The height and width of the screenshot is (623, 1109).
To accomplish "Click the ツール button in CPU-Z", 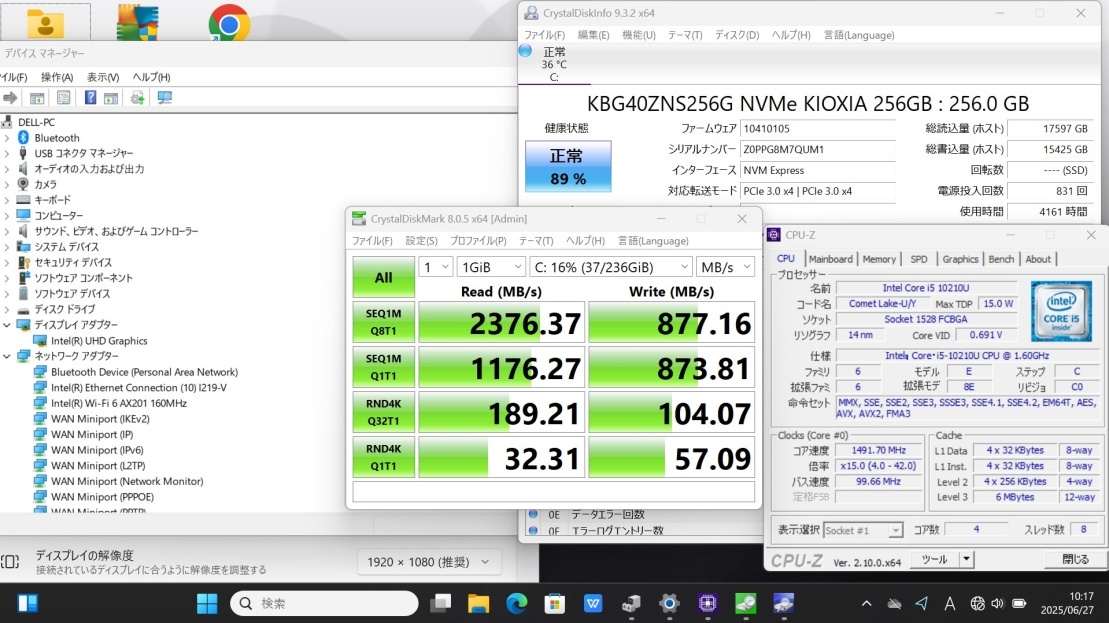I will (935, 559).
